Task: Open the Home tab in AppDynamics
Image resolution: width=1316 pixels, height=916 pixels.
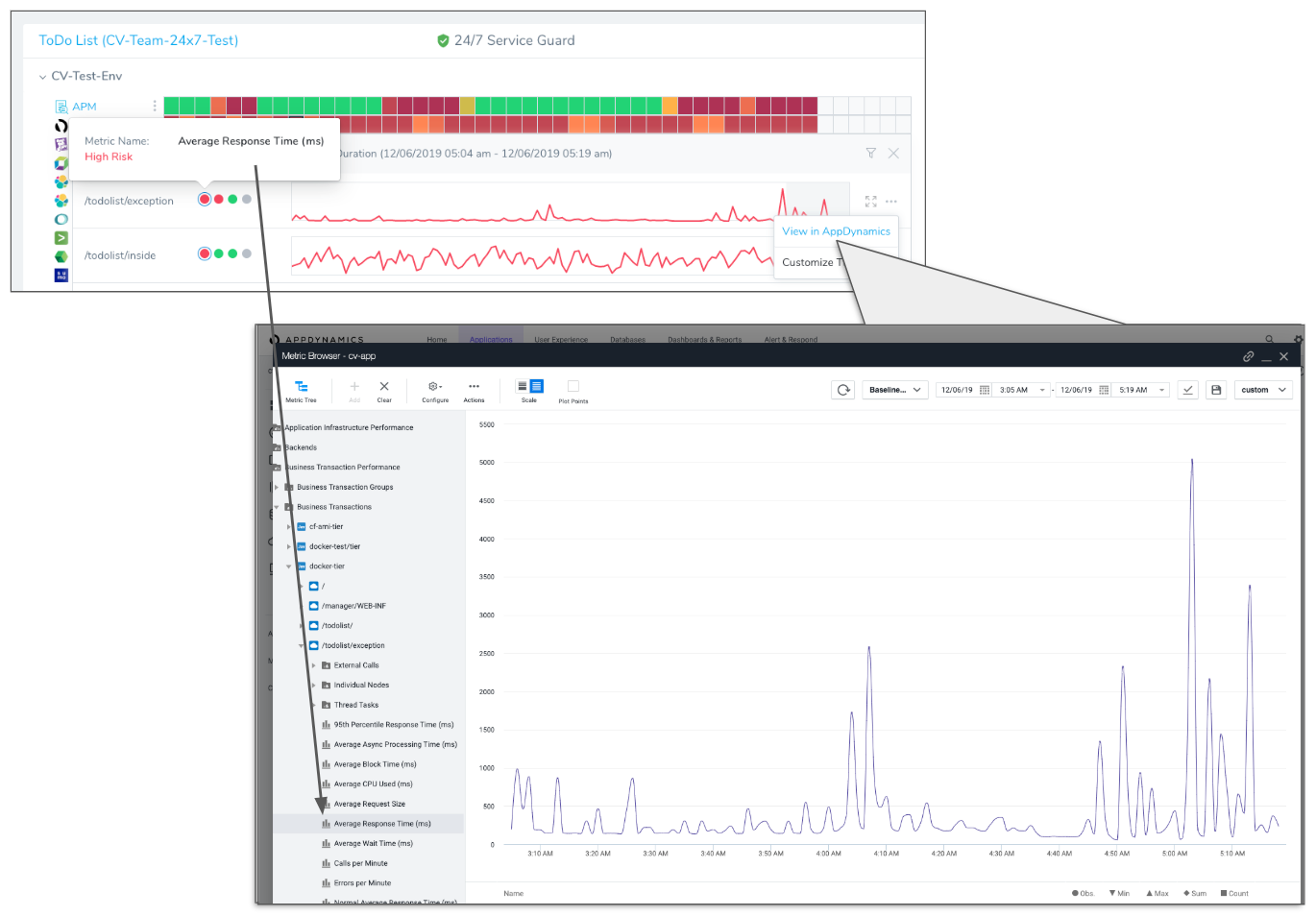Action: click(x=437, y=340)
